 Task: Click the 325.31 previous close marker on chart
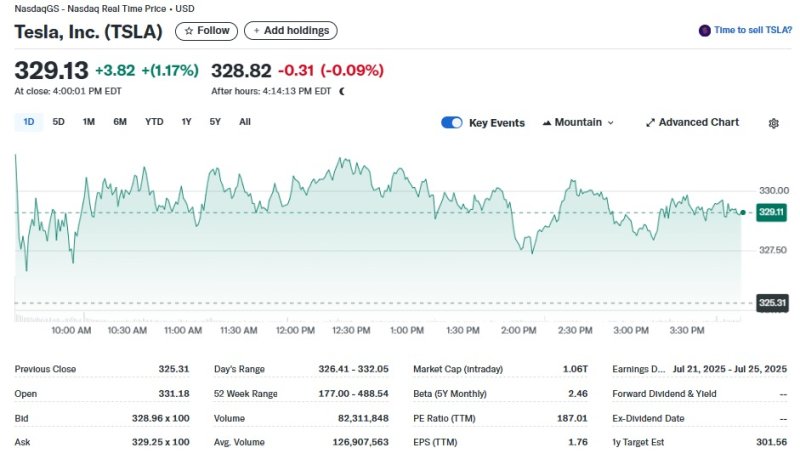point(771,303)
